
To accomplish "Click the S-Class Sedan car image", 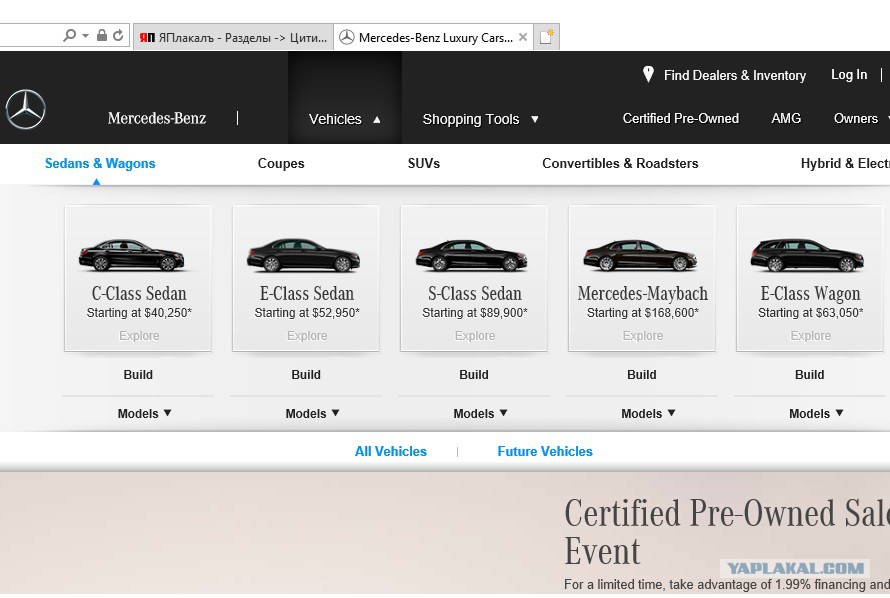I will 472,255.
